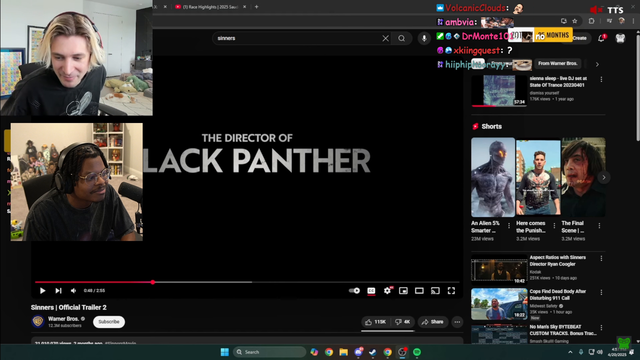Open OBS Studio from the taskbar
Viewport: 640px width, 360px height.
tap(402, 352)
